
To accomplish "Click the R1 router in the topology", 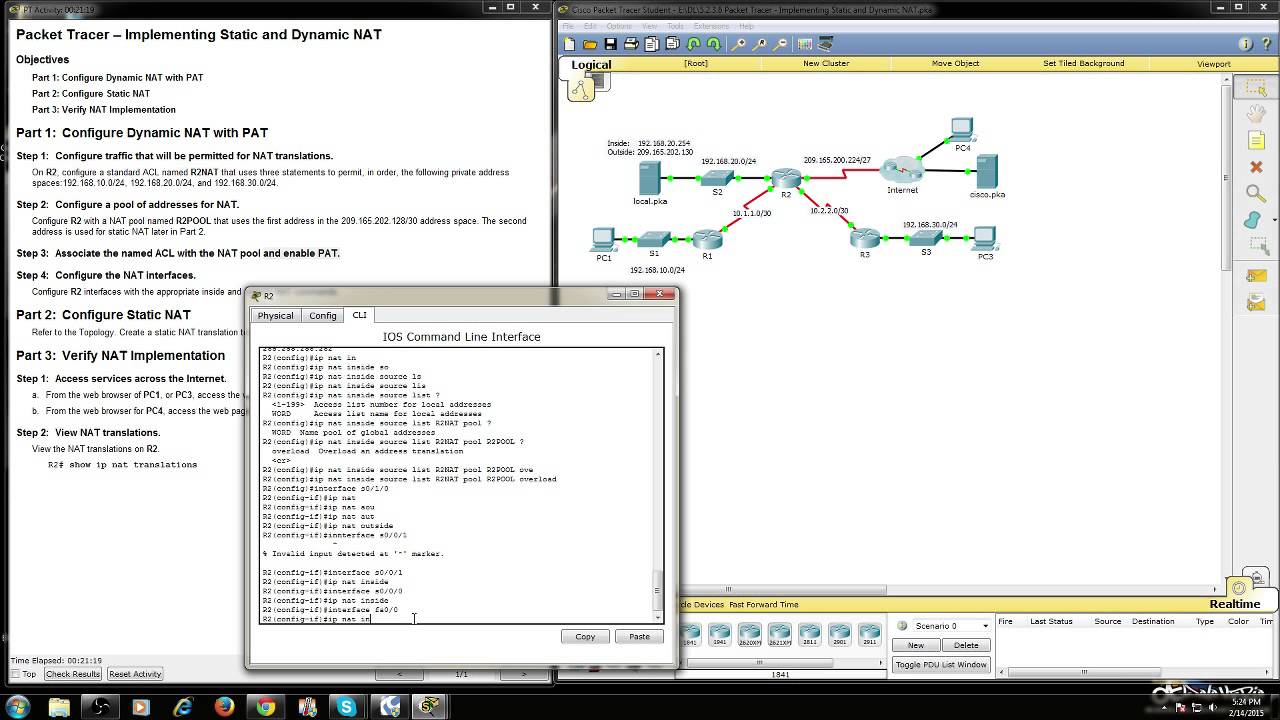I will (x=707, y=240).
